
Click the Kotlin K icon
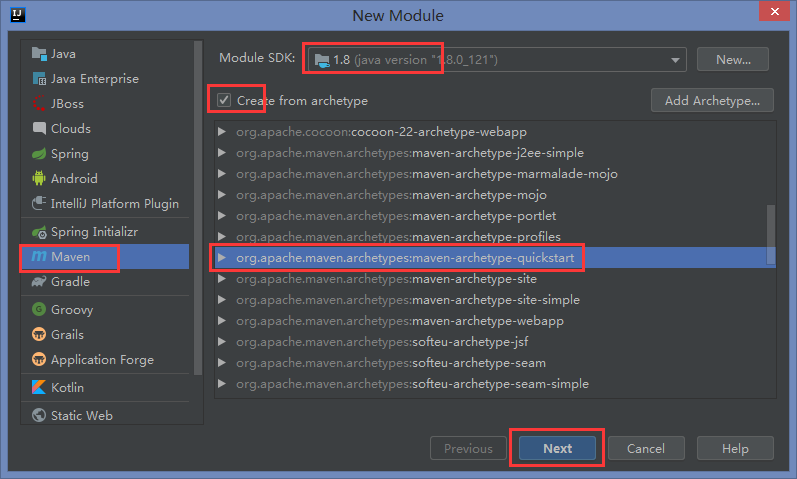pyautogui.click(x=39, y=387)
